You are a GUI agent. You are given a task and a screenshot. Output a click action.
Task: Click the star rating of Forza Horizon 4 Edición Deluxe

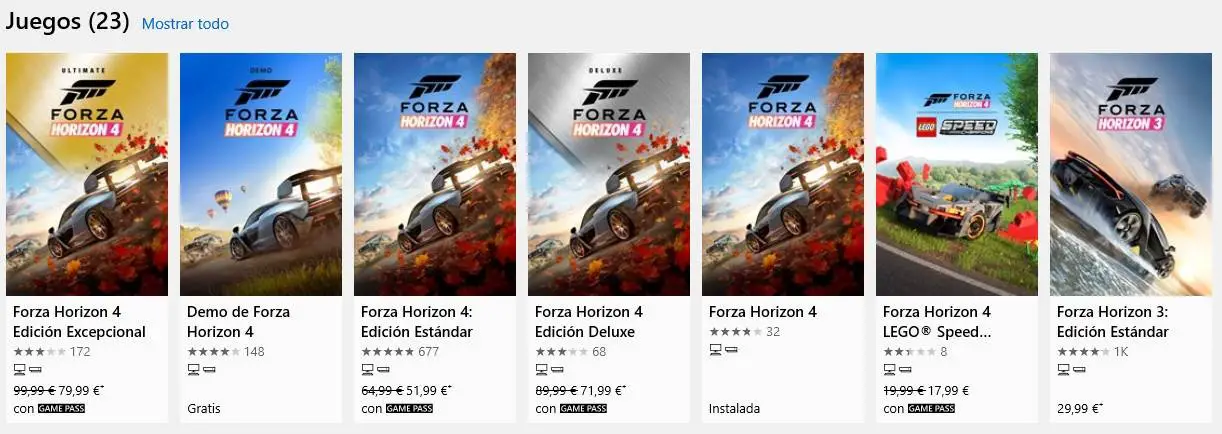click(560, 352)
